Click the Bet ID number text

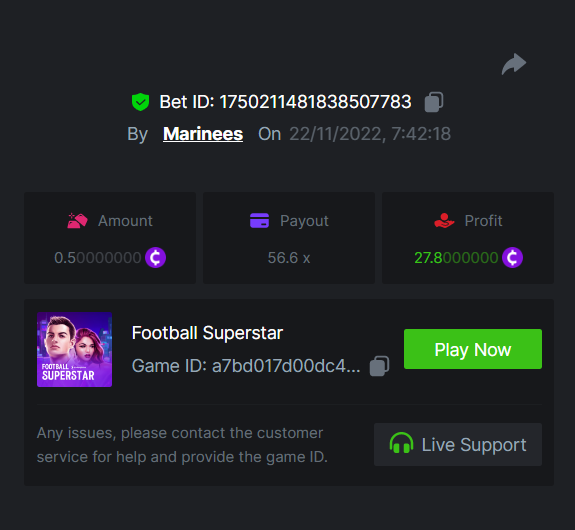click(x=315, y=102)
